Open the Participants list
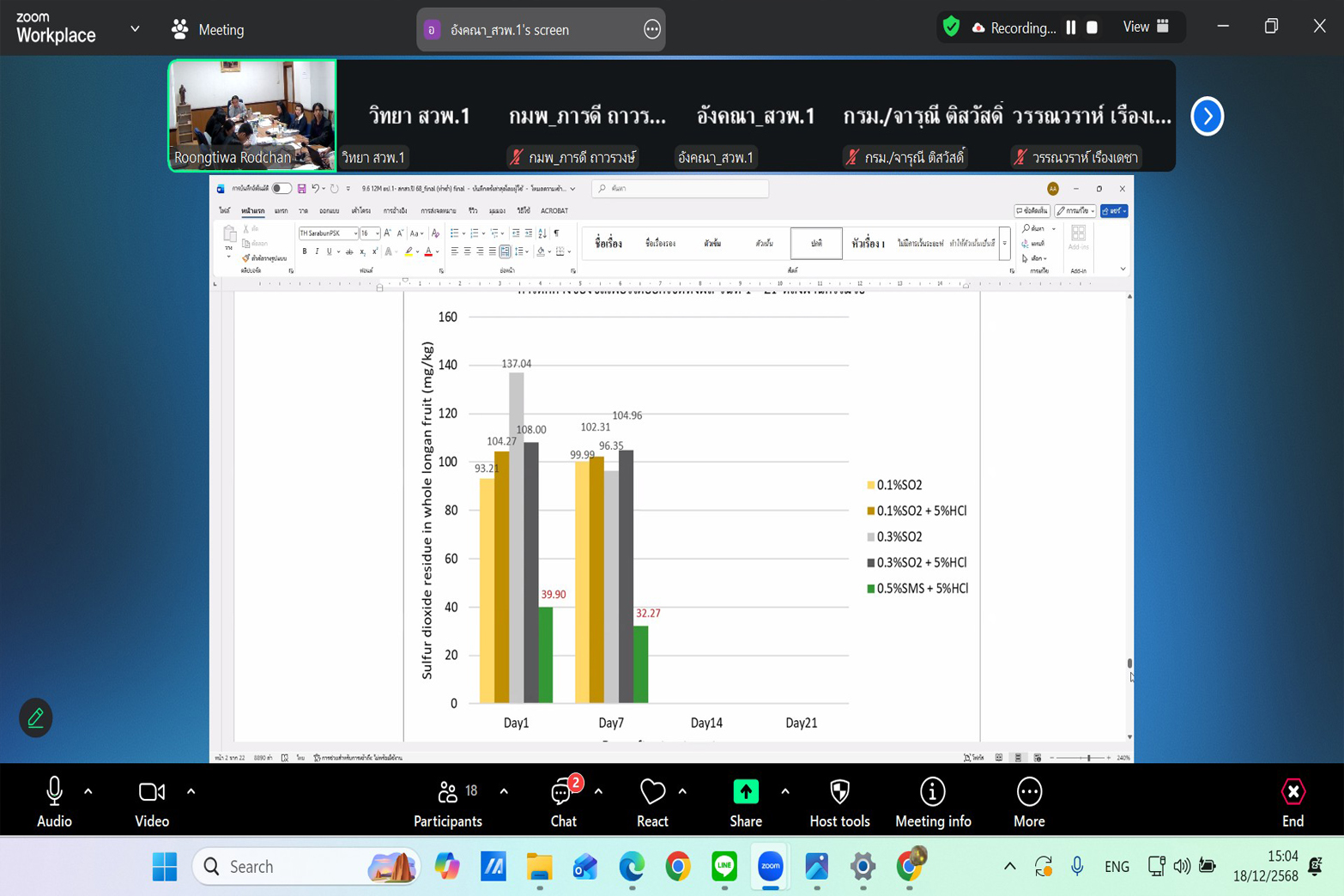 [x=448, y=792]
